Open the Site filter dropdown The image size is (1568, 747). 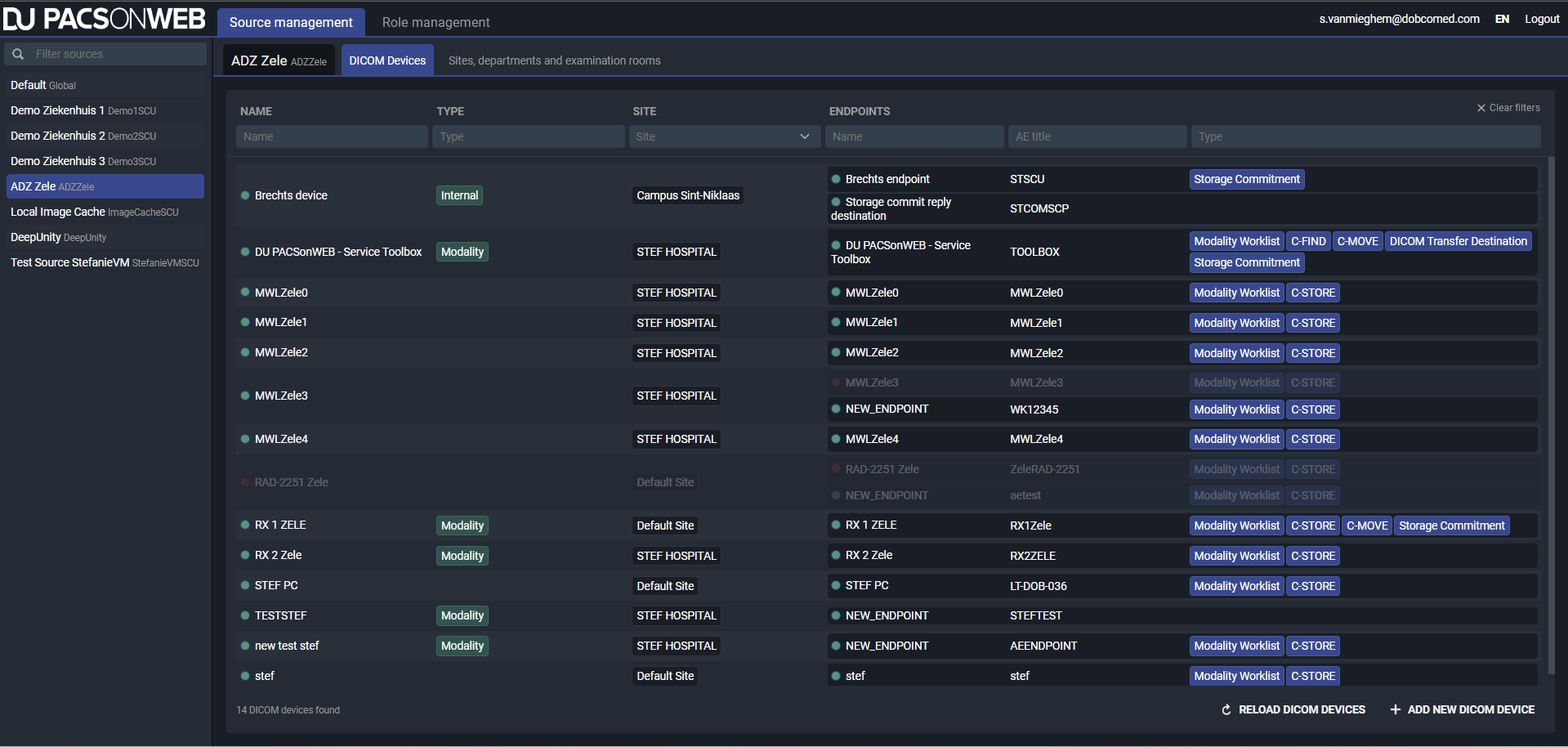[724, 136]
